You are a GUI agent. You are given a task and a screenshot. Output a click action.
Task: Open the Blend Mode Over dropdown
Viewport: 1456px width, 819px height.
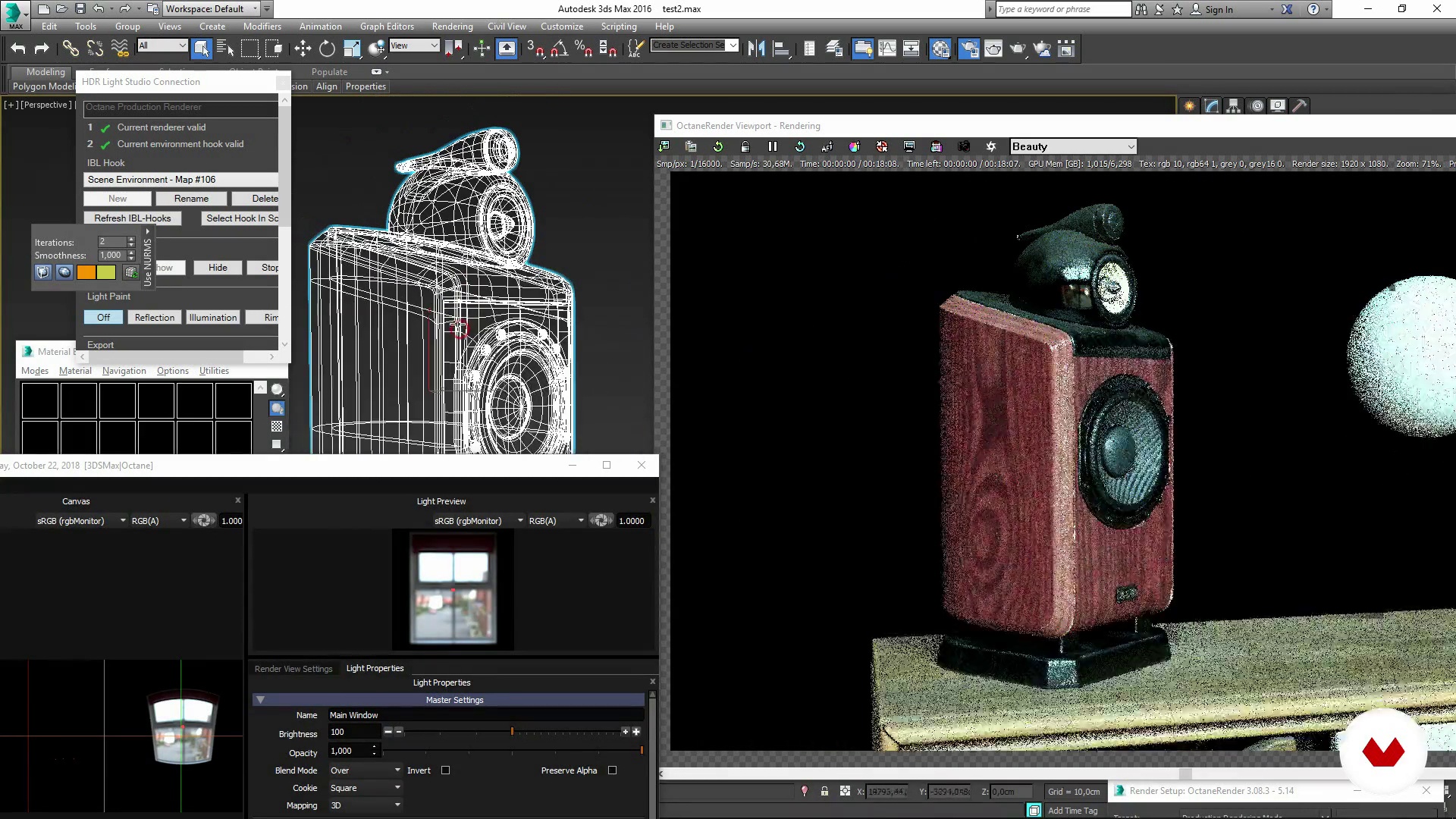[x=365, y=770]
